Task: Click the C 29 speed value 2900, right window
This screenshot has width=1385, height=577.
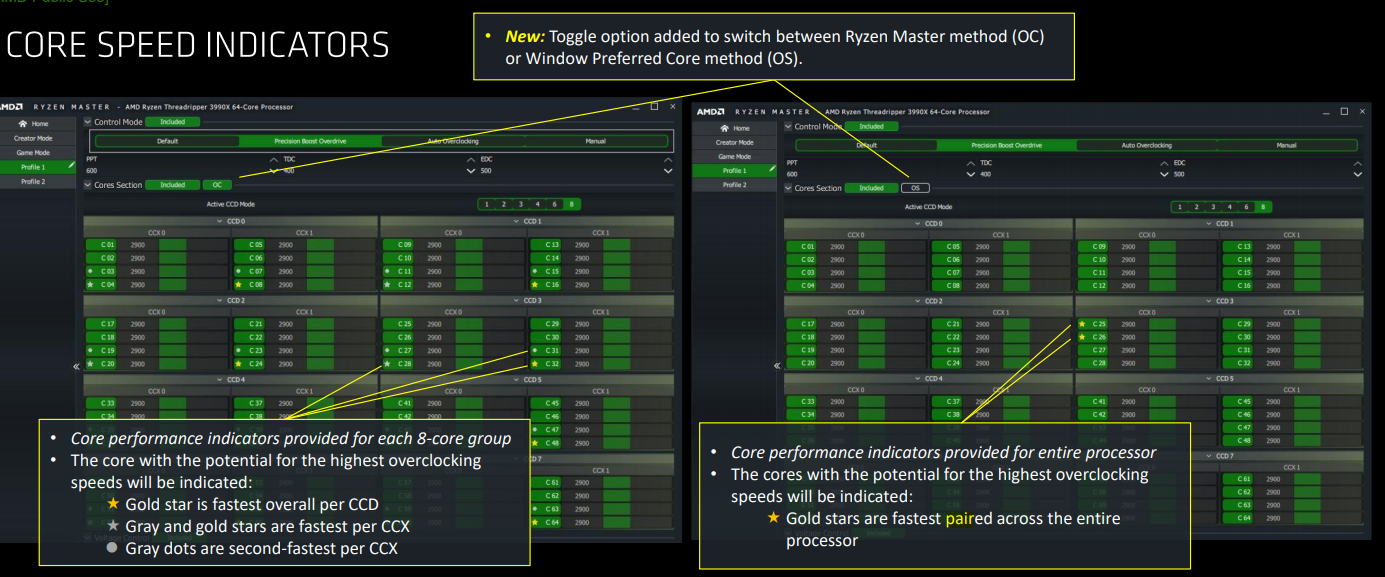Action: point(1275,324)
